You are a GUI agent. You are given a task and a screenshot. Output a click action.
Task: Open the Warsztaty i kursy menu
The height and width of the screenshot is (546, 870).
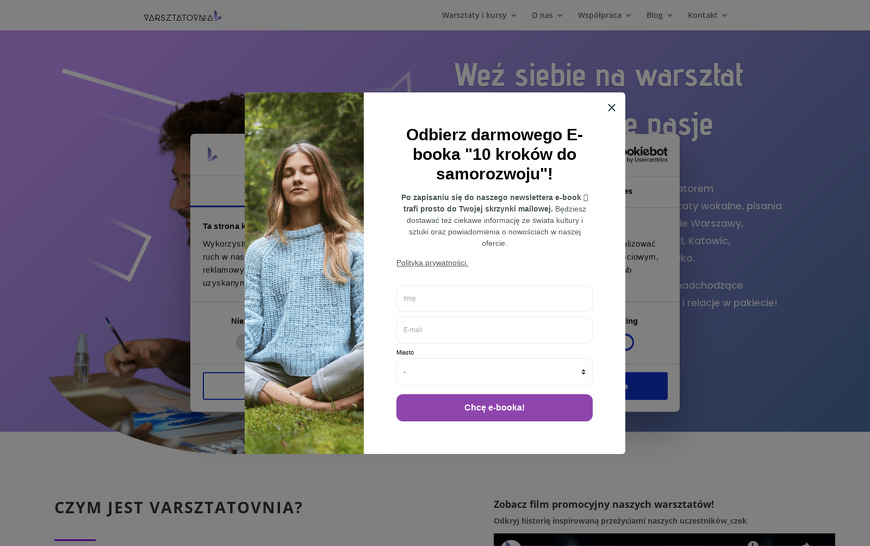tap(479, 15)
